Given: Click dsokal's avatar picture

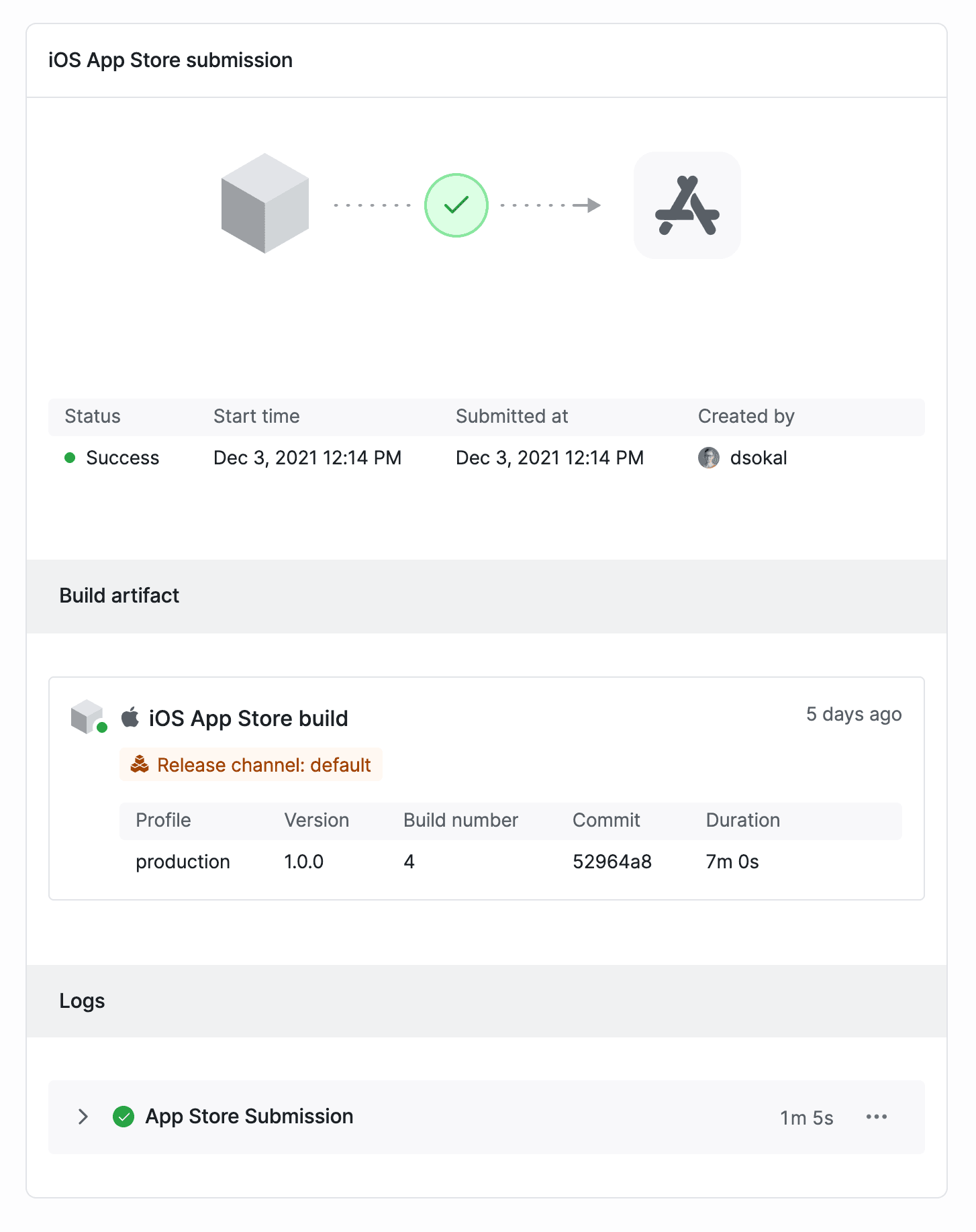Looking at the screenshot, I should click(708, 458).
